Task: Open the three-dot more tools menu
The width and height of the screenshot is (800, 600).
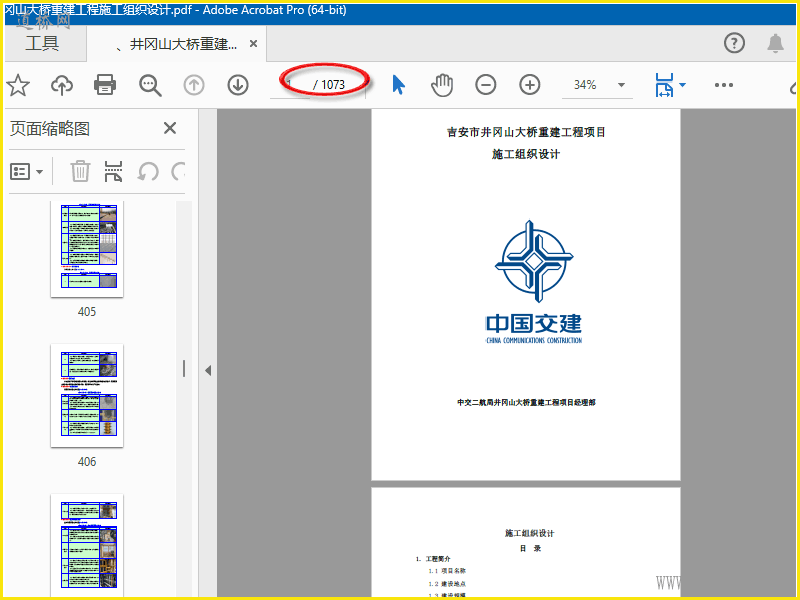Action: tap(723, 85)
